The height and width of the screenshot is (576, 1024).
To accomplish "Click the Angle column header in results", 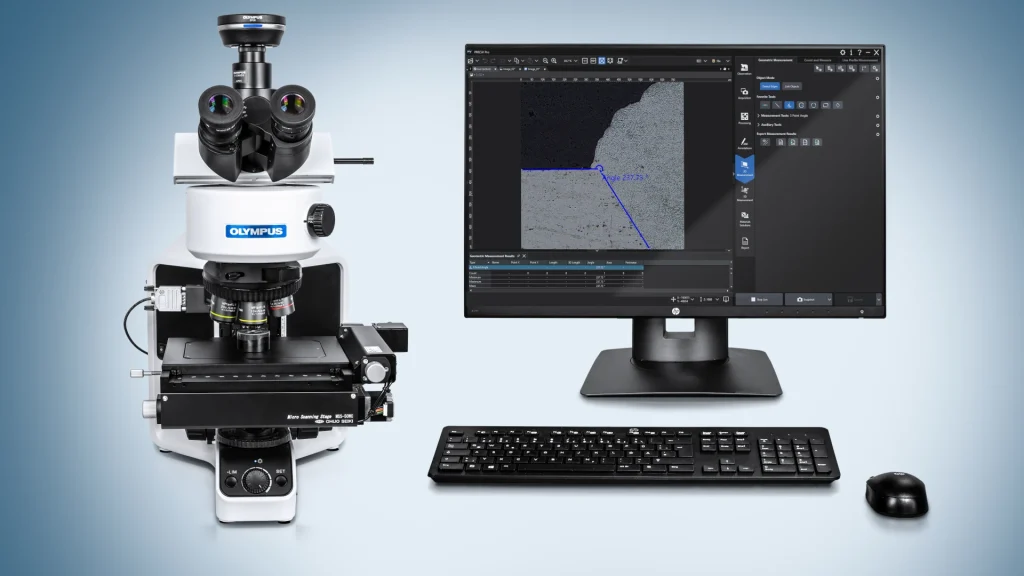I will [591, 263].
